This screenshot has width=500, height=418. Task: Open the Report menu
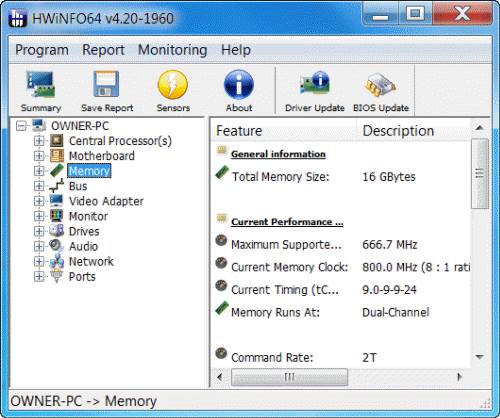click(103, 50)
